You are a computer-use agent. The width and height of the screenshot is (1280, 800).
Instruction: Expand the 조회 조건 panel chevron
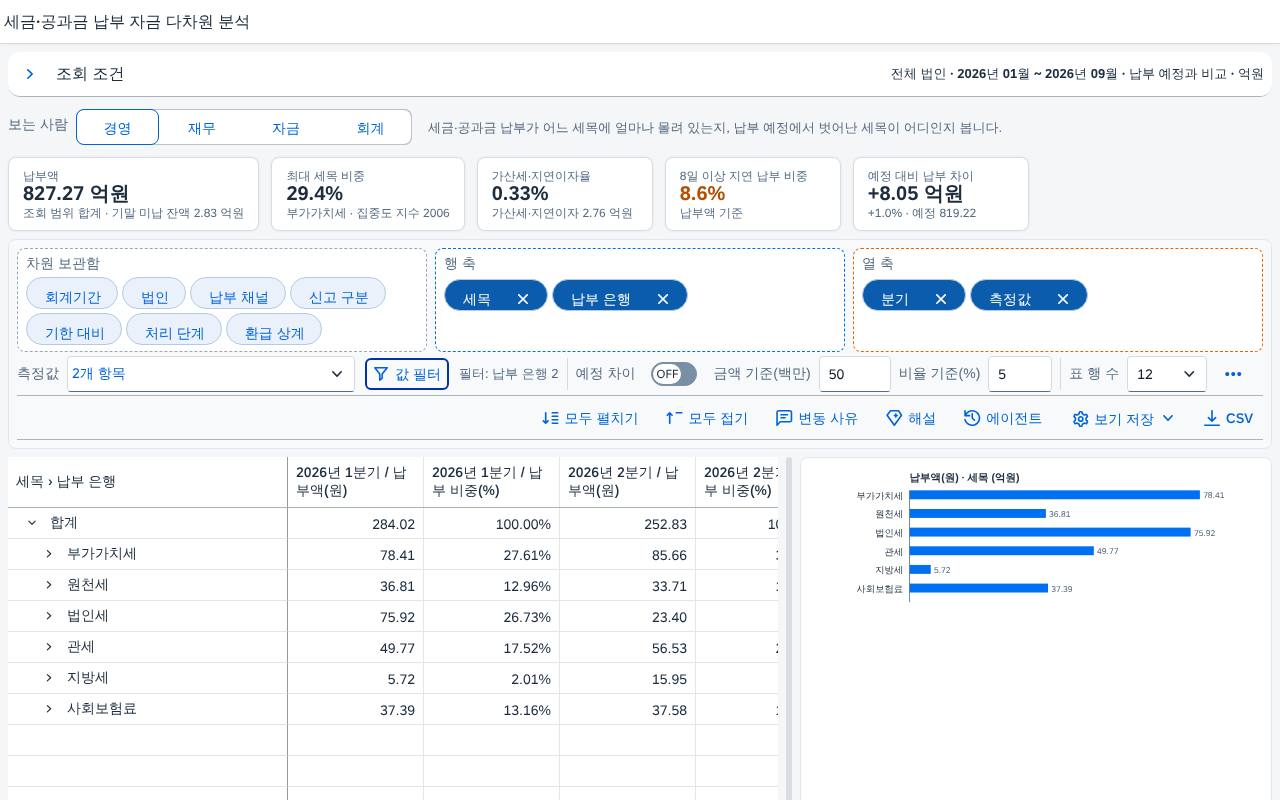pos(30,74)
